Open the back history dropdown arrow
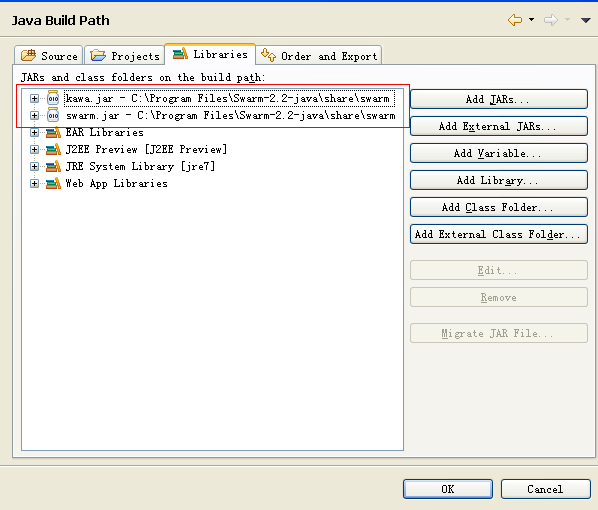598x510 pixels. (x=531, y=19)
